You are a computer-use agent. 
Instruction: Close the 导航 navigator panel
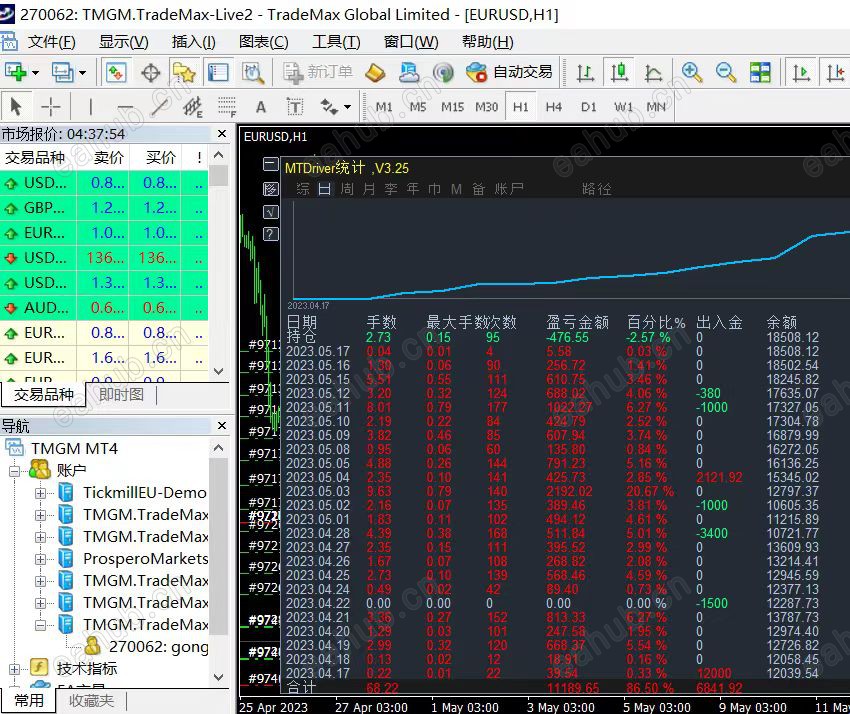point(221,426)
